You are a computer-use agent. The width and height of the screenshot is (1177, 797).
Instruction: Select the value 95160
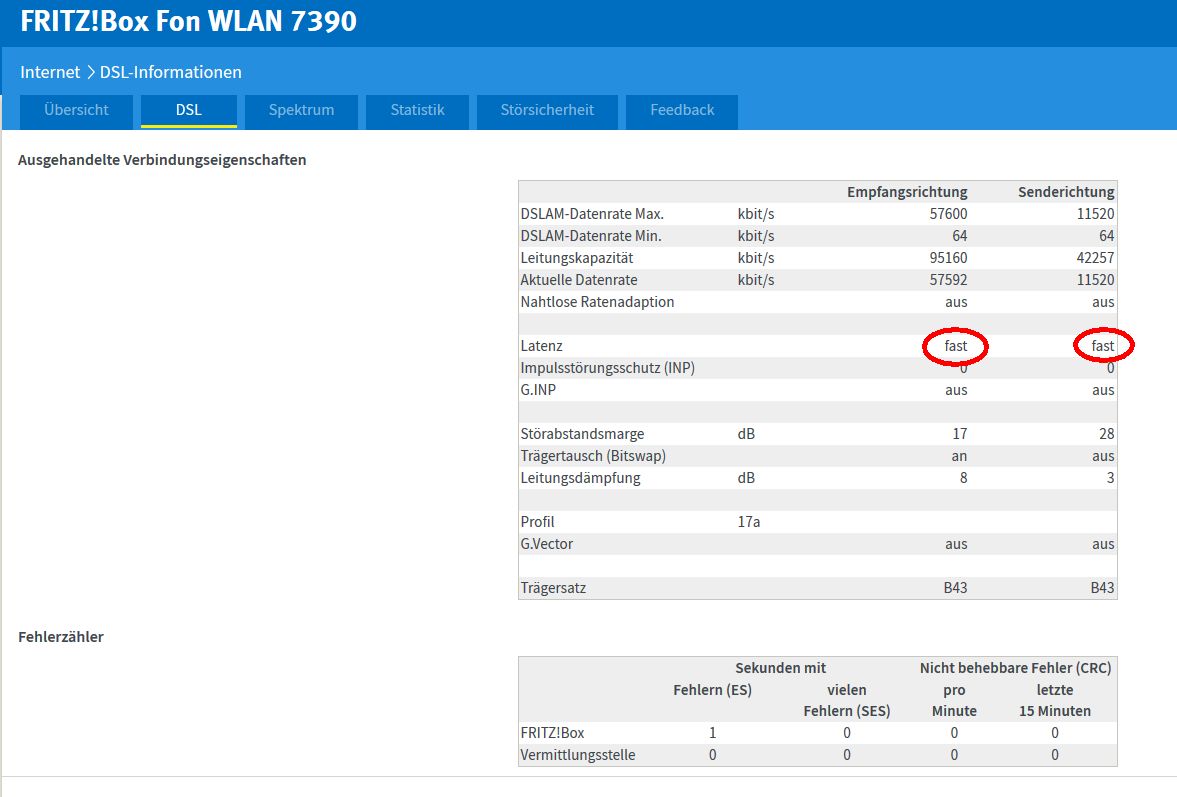[x=948, y=258]
